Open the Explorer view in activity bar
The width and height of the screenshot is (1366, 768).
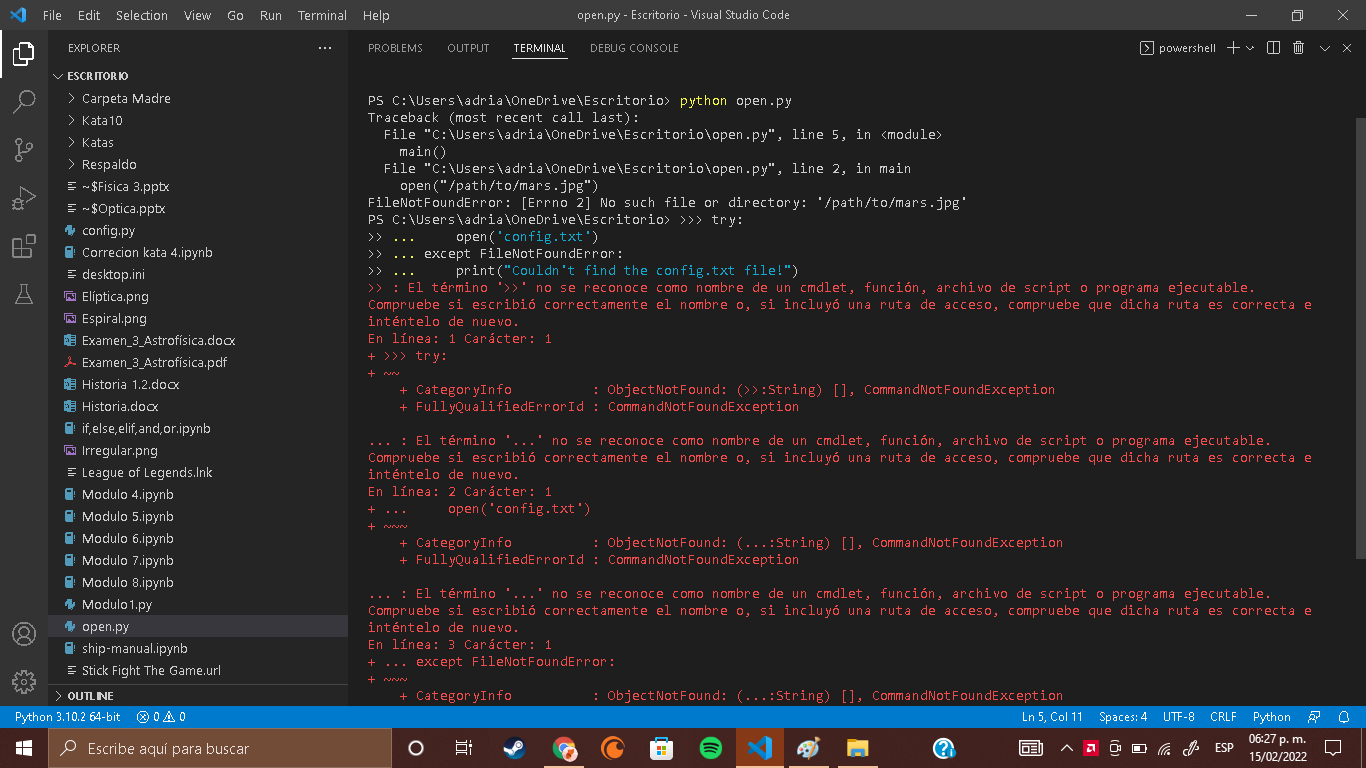coord(24,53)
